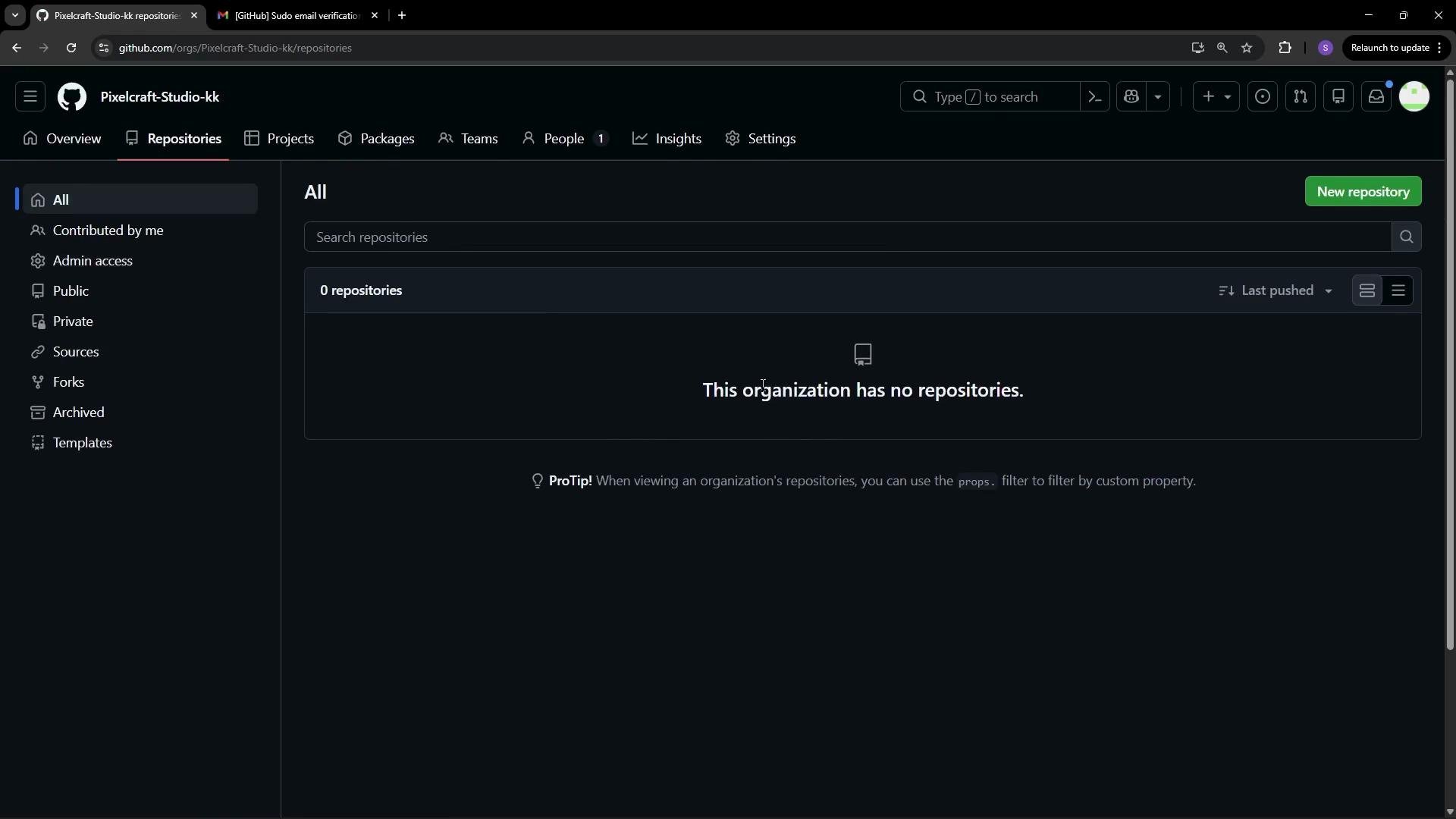The image size is (1456, 819).
Task: Click the ProTip lightbulb icon
Action: (538, 482)
